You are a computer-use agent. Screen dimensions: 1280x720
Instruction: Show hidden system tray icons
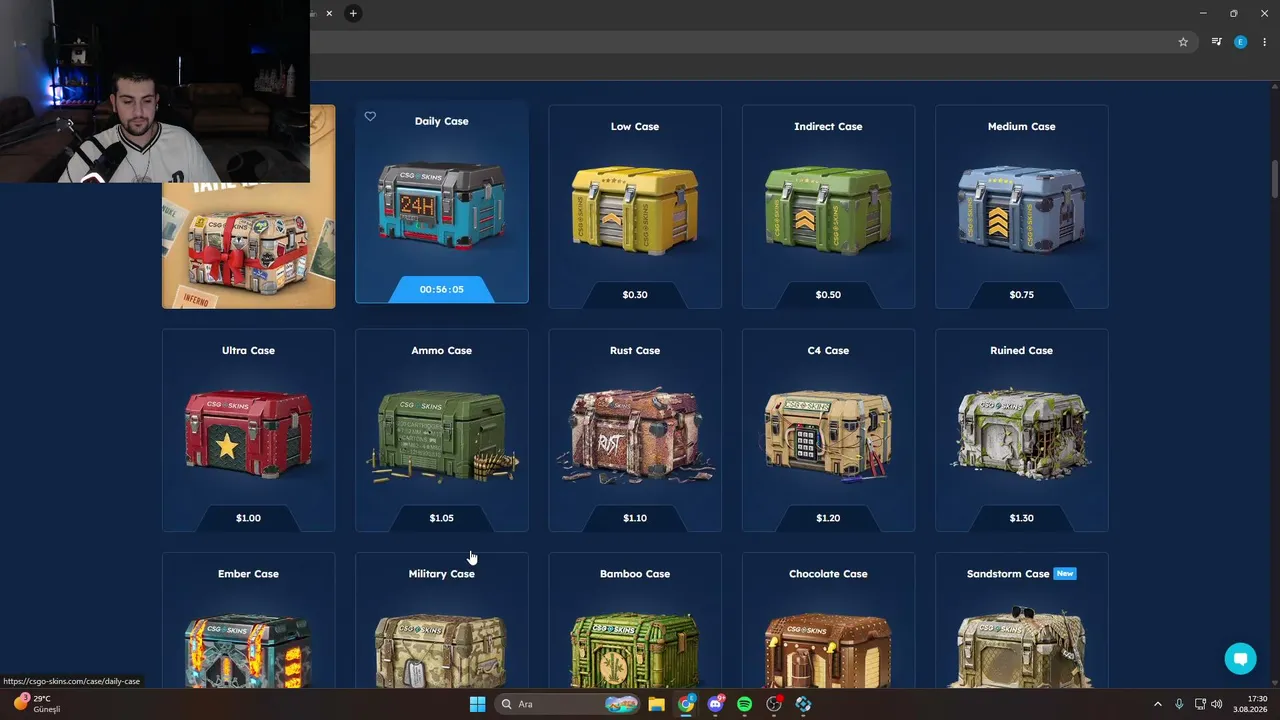coord(1158,704)
